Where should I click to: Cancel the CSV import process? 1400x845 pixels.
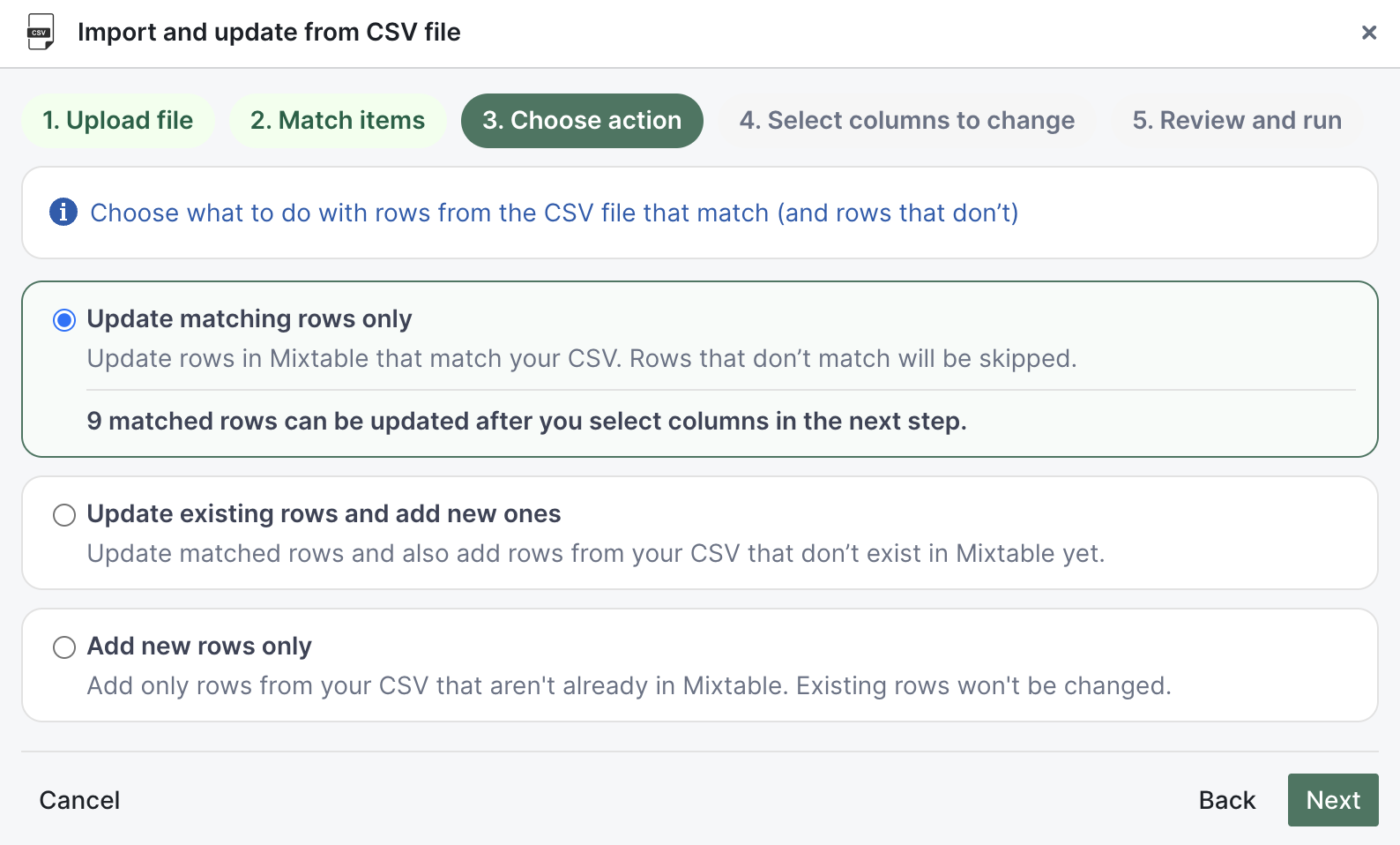(79, 800)
